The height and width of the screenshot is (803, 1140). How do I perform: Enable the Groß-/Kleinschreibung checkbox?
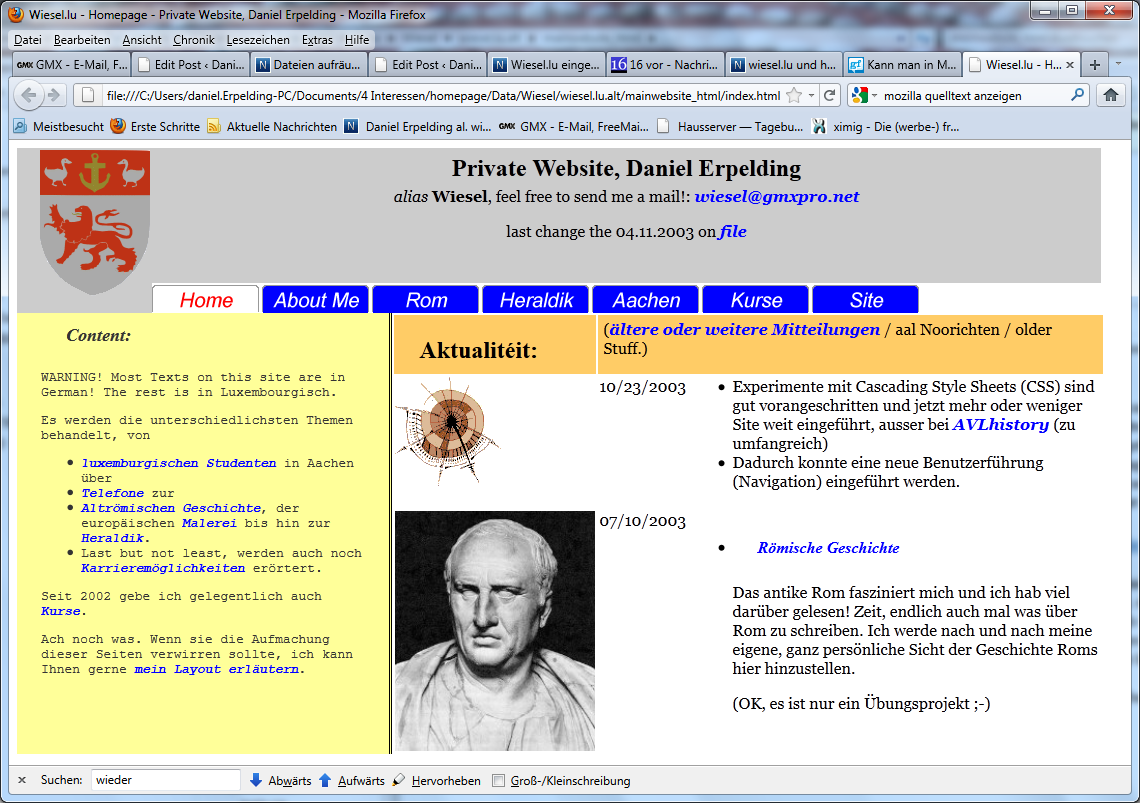[x=499, y=780]
